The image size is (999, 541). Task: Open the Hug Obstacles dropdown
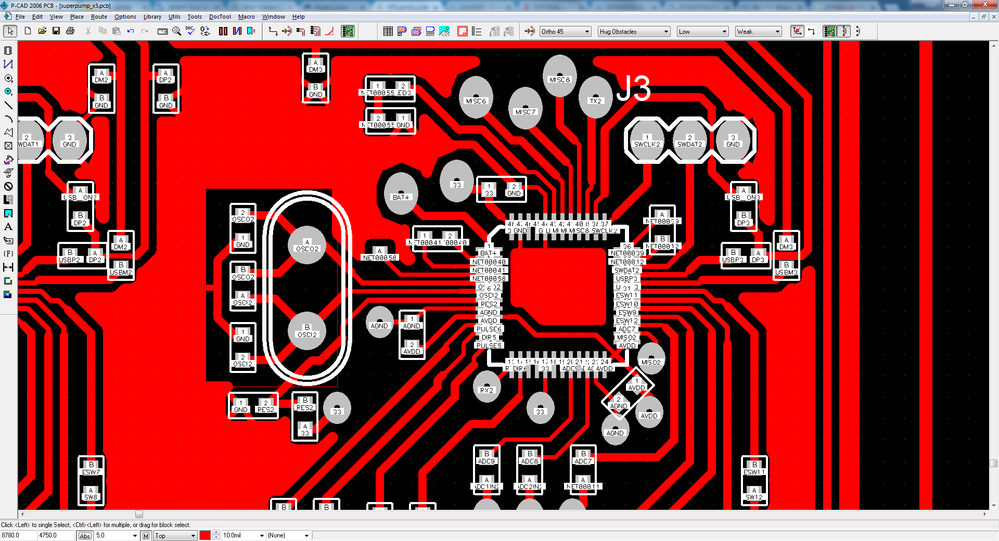click(634, 31)
